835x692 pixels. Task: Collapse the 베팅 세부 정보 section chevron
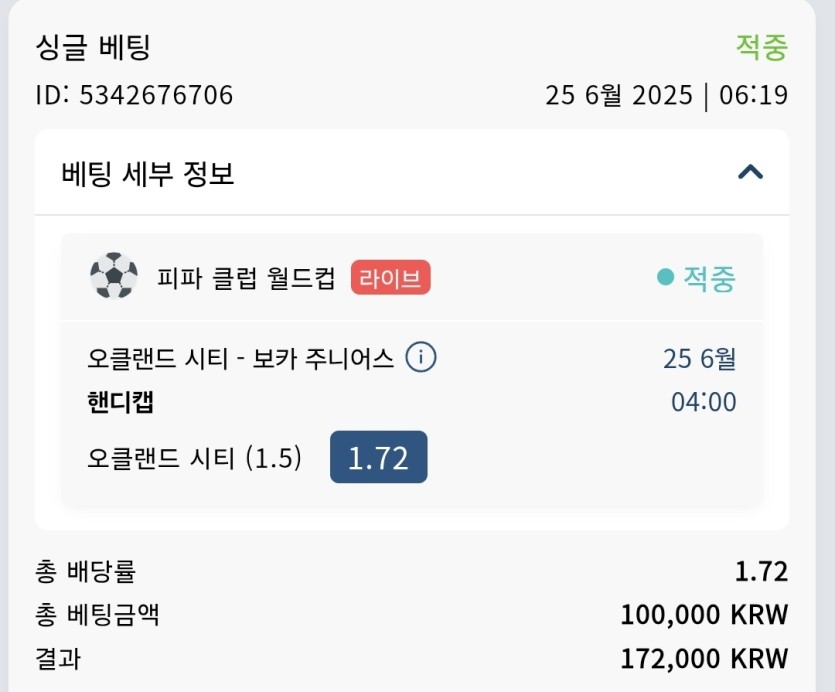point(750,172)
